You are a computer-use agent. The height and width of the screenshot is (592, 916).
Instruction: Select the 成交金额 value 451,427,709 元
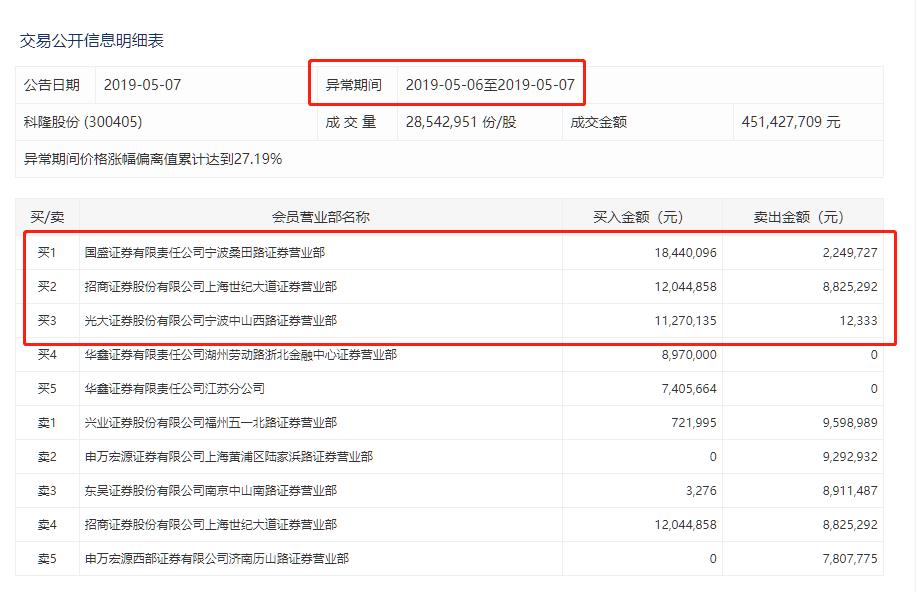[x=791, y=122]
